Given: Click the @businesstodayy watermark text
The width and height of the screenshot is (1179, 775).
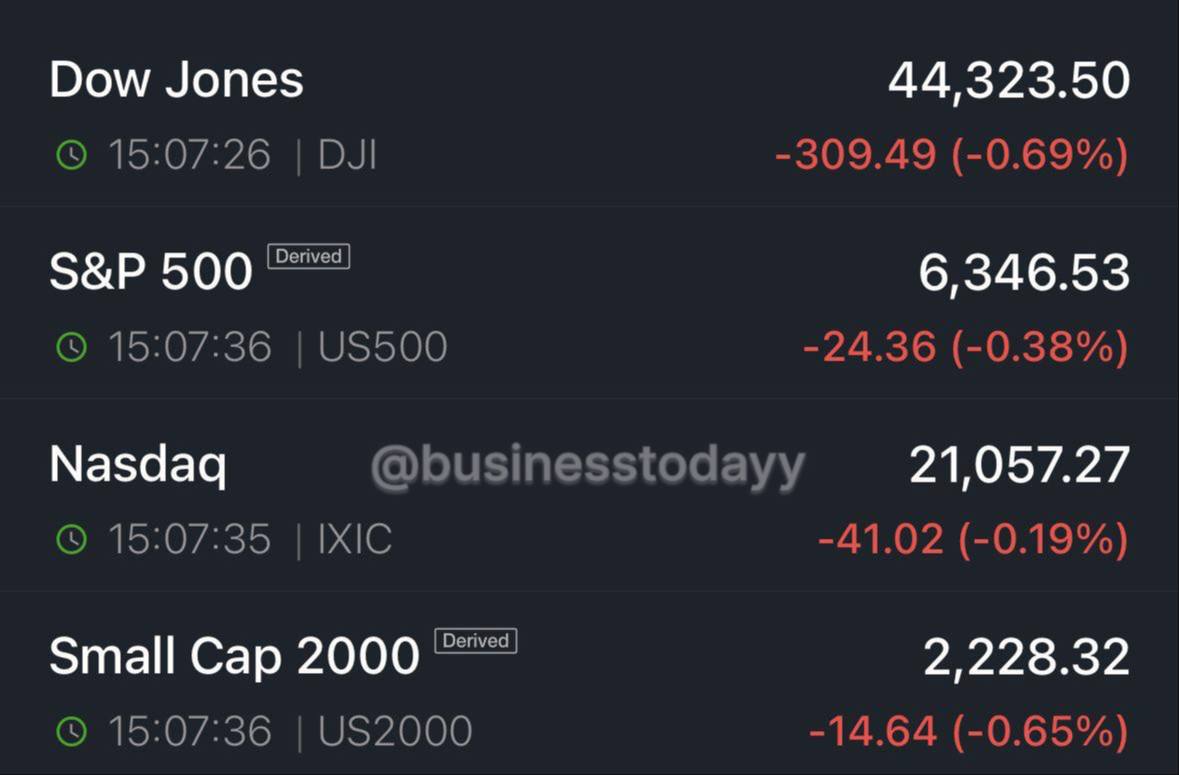Looking at the screenshot, I should pyautogui.click(x=588, y=466).
